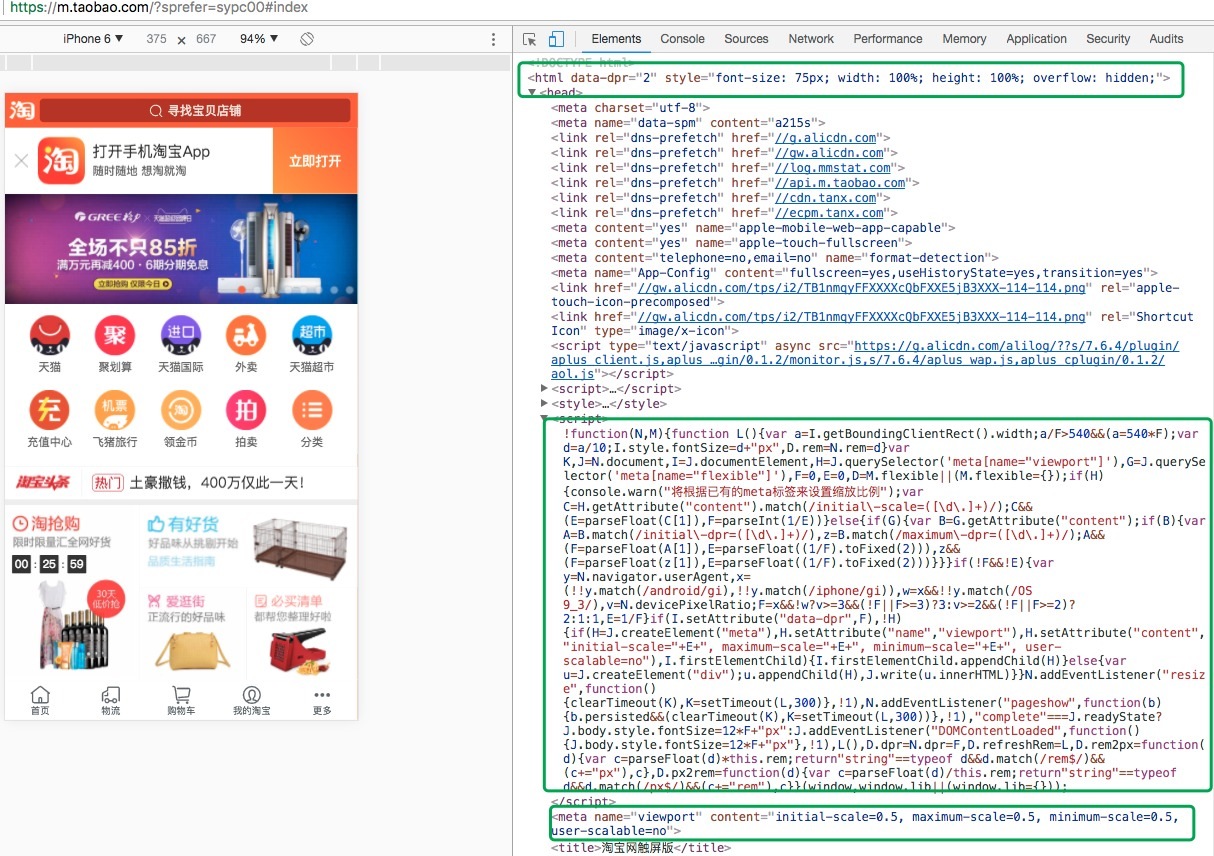Click the ecpm.tanx.com href link
This screenshot has width=1214, height=856.
[x=830, y=213]
